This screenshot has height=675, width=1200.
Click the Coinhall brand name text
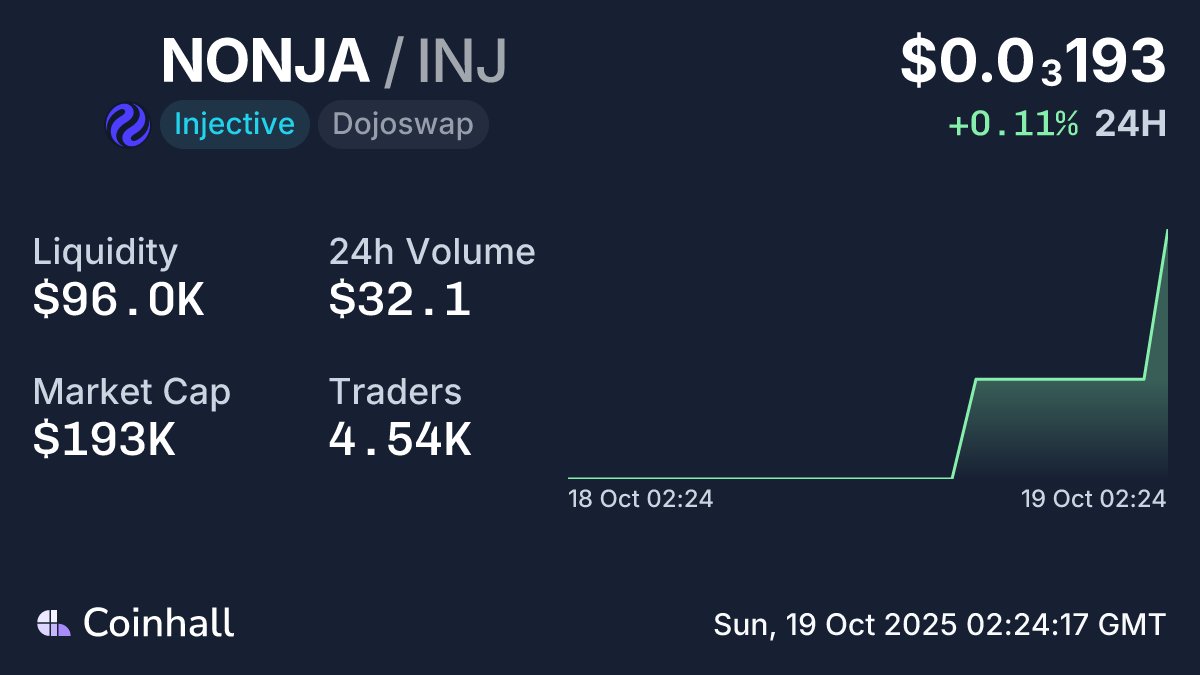point(158,623)
